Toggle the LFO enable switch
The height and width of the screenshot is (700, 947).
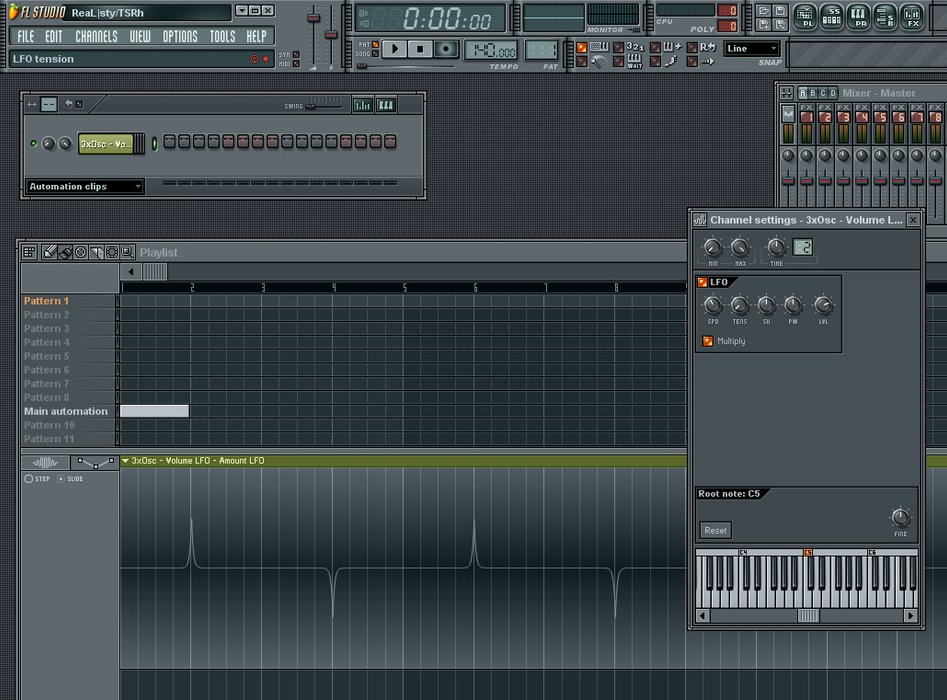click(x=702, y=282)
